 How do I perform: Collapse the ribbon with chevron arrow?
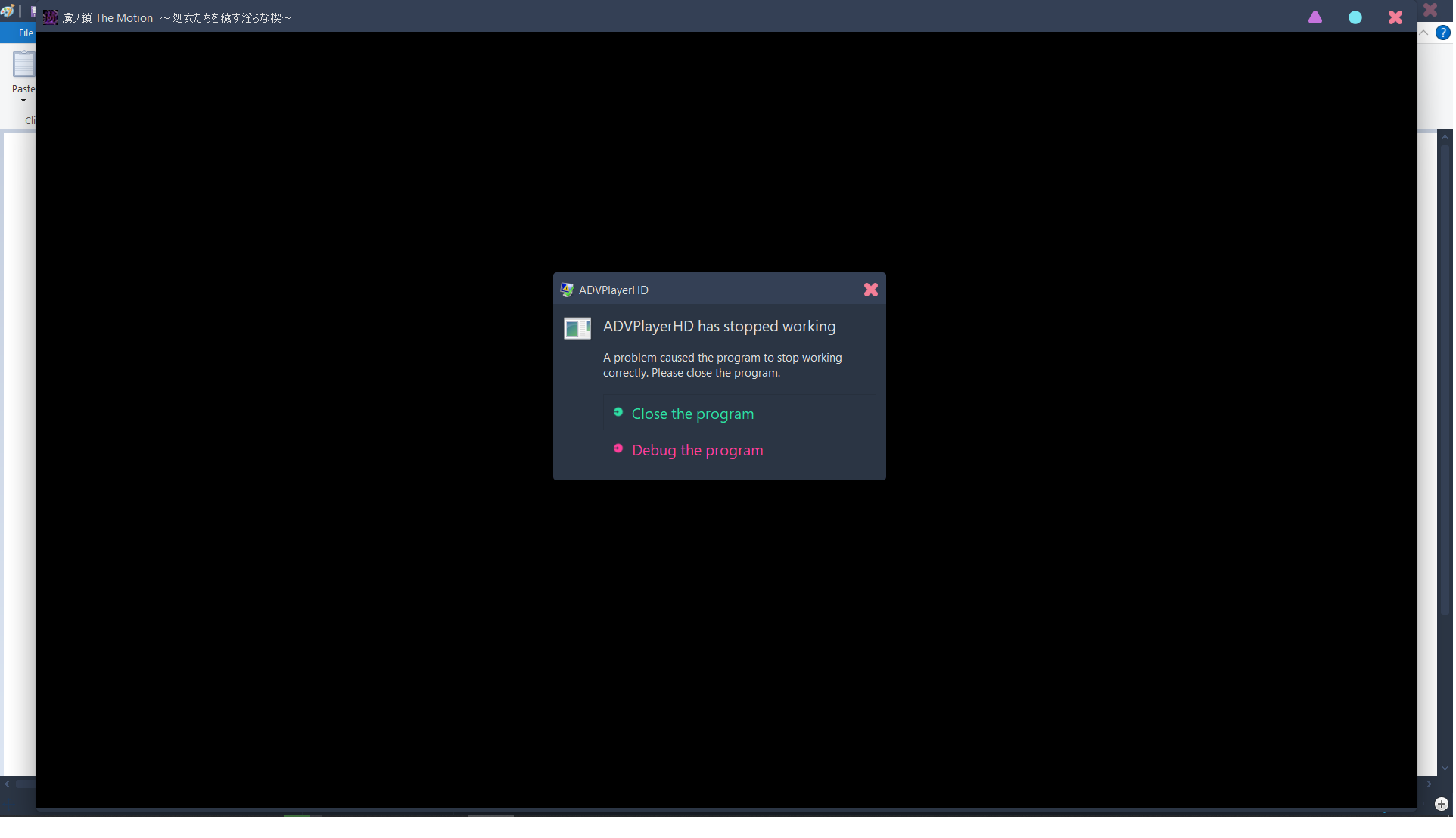point(1423,33)
